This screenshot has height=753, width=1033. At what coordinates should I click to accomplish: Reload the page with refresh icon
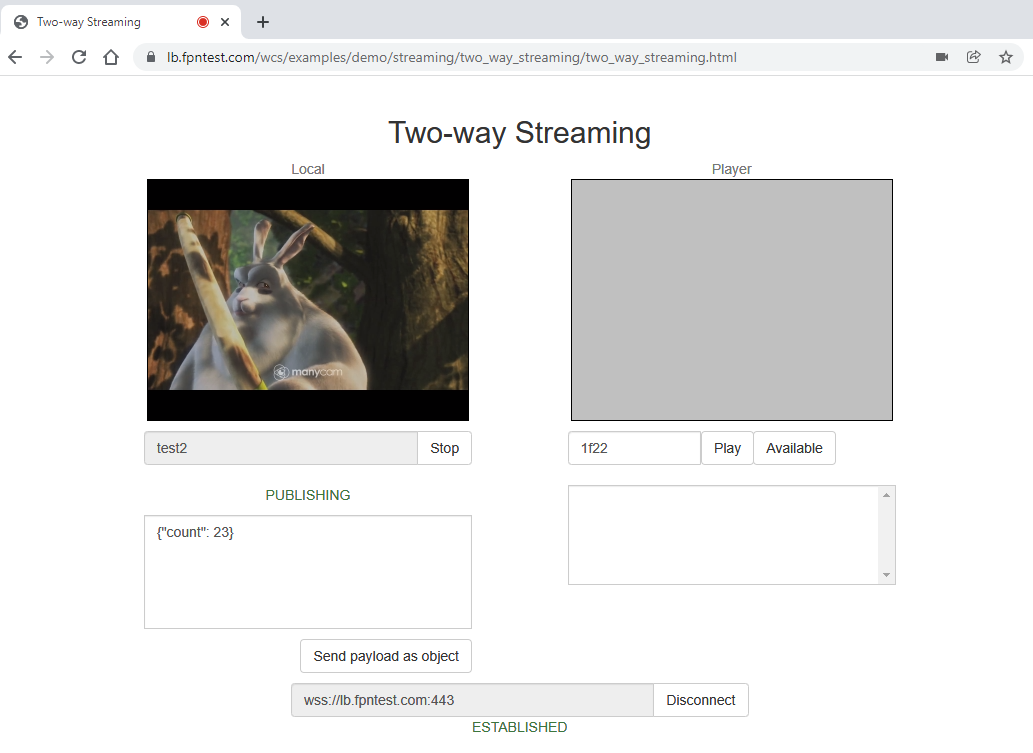79,57
